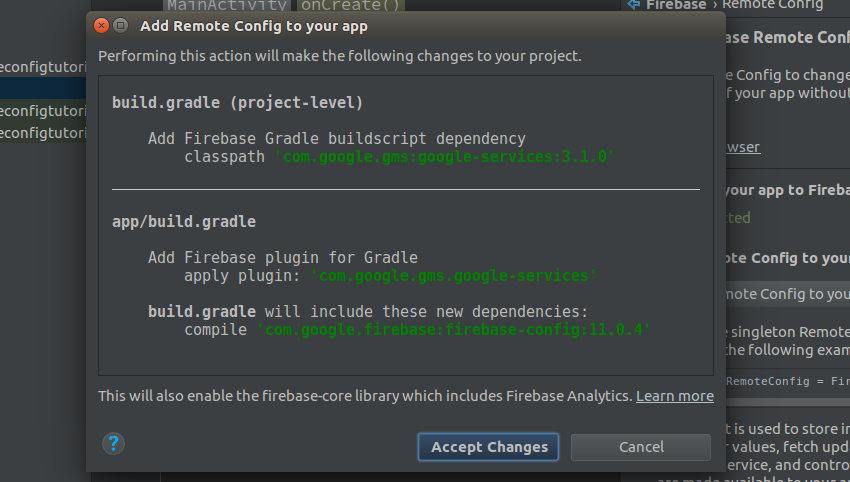Click the dialog title 'Add Remote Config to your app'
Image resolution: width=850 pixels, height=482 pixels.
(254, 26)
